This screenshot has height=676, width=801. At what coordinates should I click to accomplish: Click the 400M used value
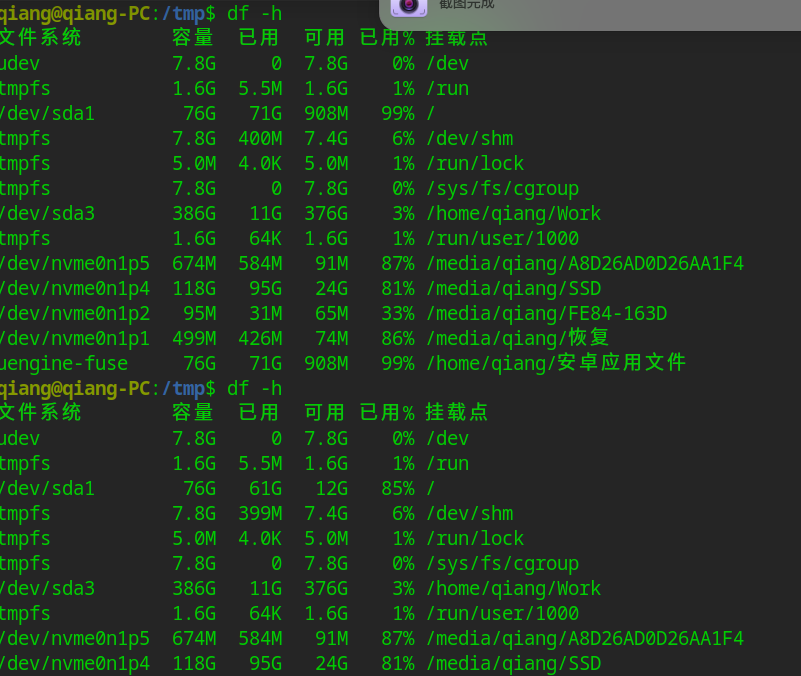point(260,138)
